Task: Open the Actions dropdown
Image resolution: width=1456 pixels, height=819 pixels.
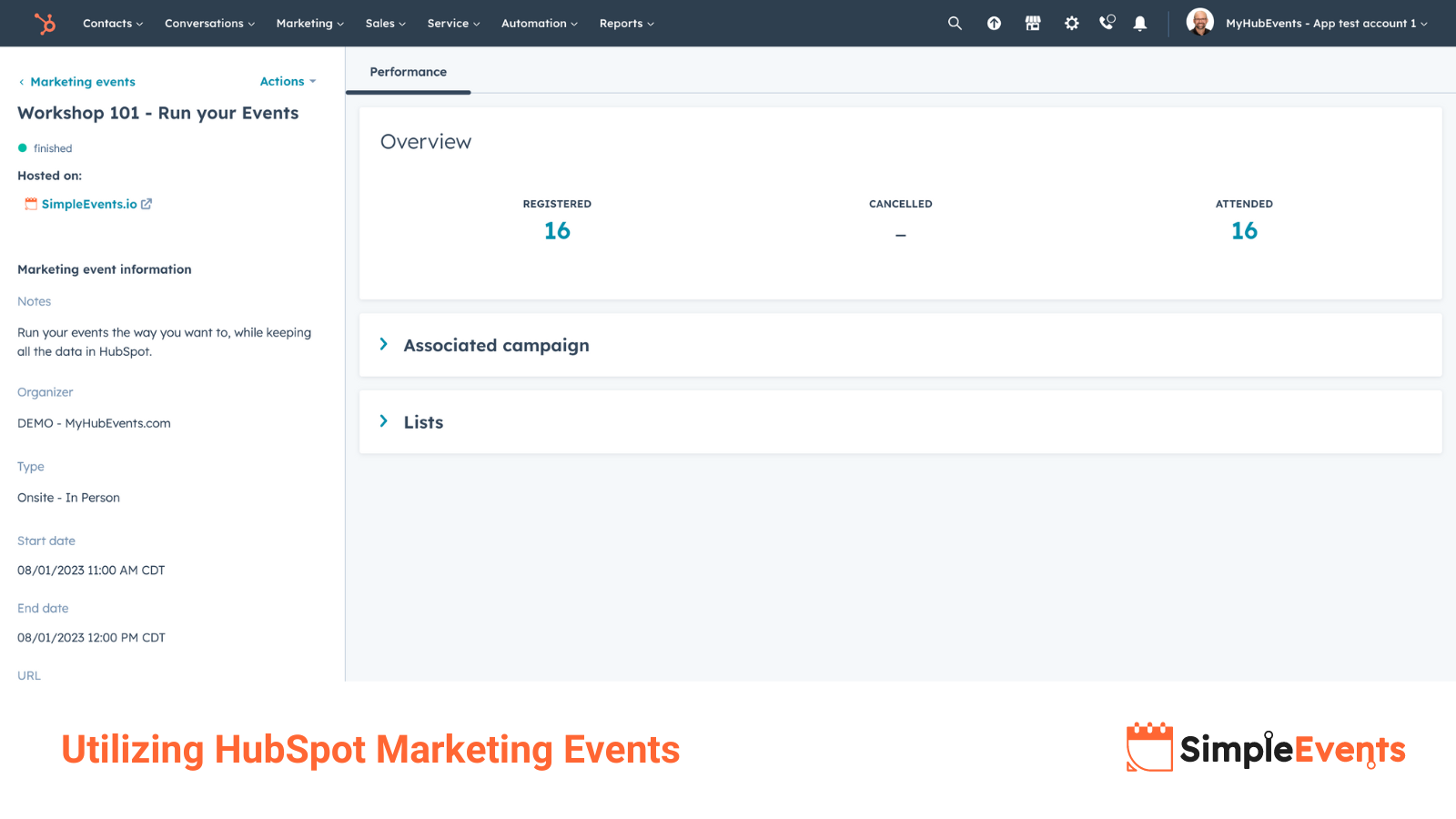Action: tap(287, 81)
